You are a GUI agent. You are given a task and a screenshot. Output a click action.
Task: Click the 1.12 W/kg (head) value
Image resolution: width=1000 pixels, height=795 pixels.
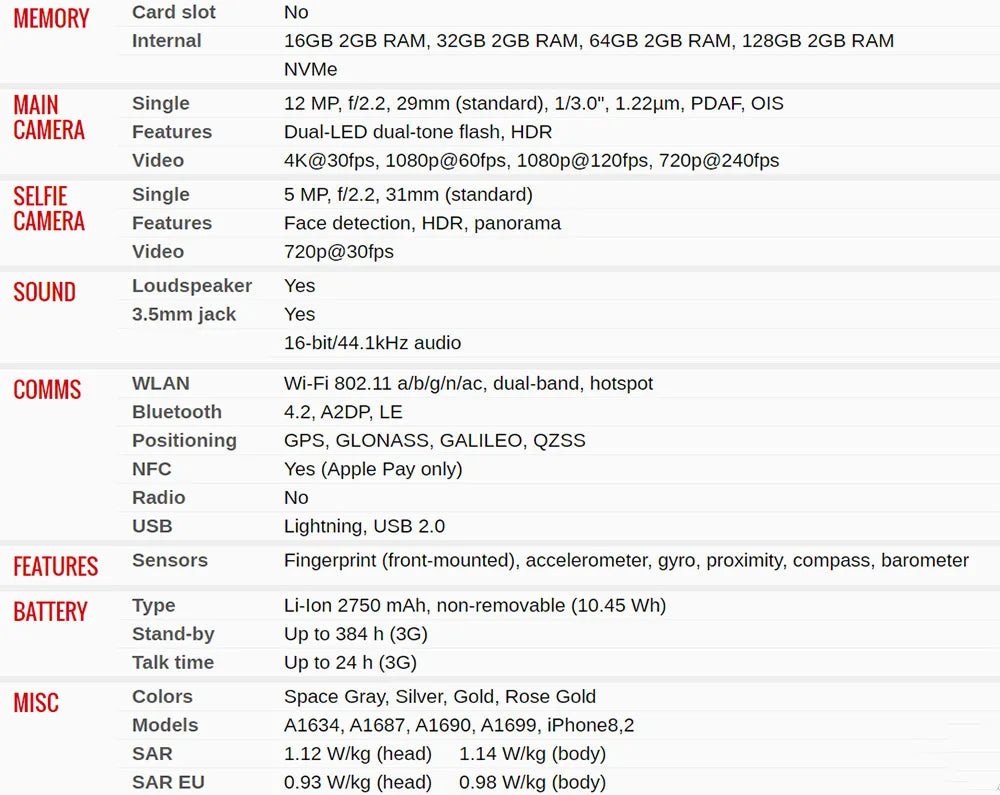pyautogui.click(x=358, y=754)
